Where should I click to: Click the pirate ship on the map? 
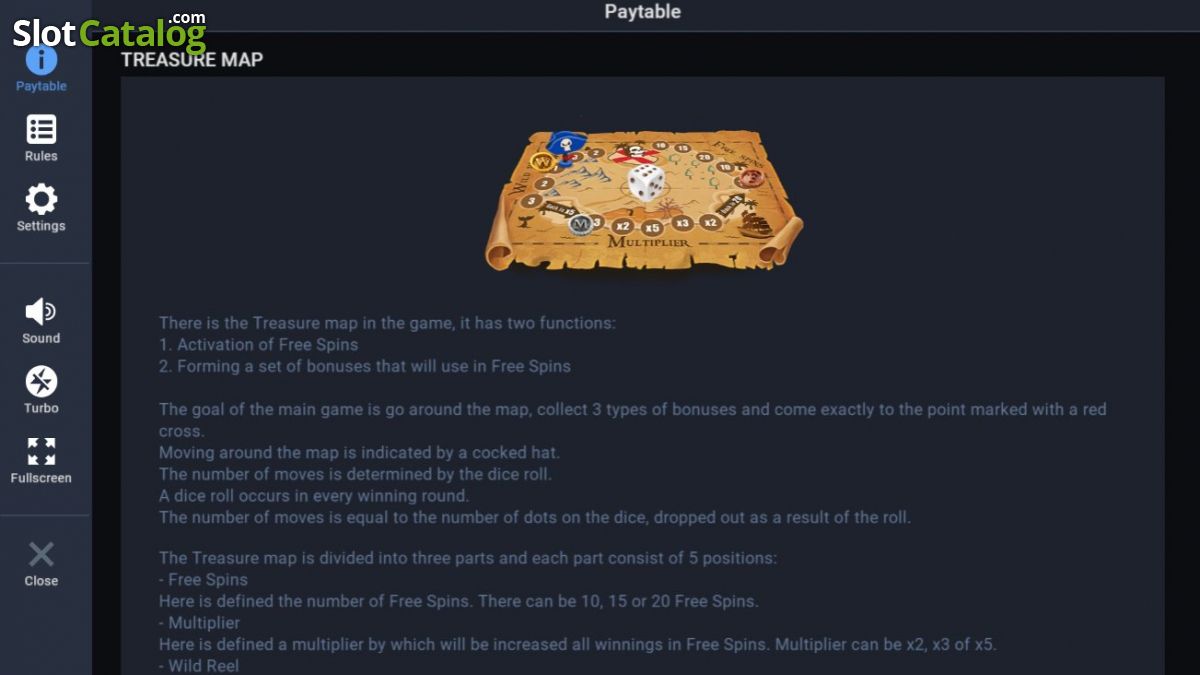[x=757, y=222]
